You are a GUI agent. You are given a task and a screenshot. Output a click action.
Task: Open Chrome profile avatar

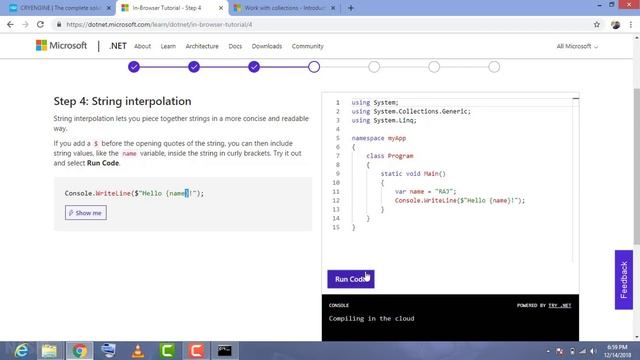(616, 24)
